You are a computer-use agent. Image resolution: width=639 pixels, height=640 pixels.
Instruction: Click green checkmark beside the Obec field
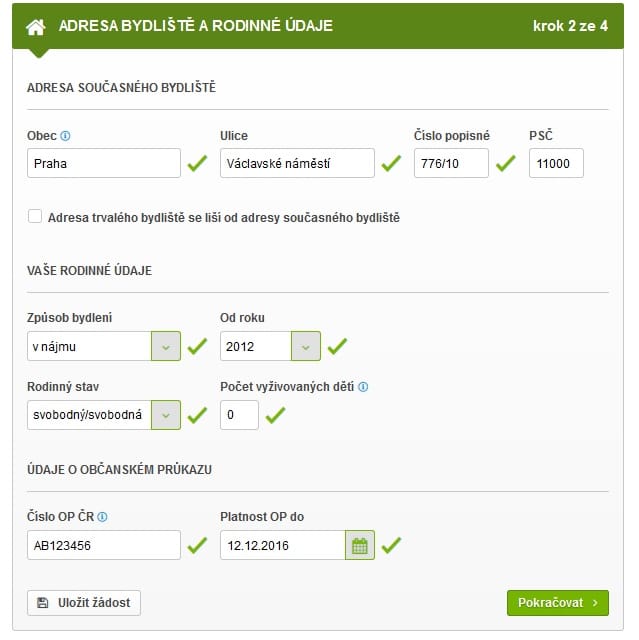tap(197, 163)
